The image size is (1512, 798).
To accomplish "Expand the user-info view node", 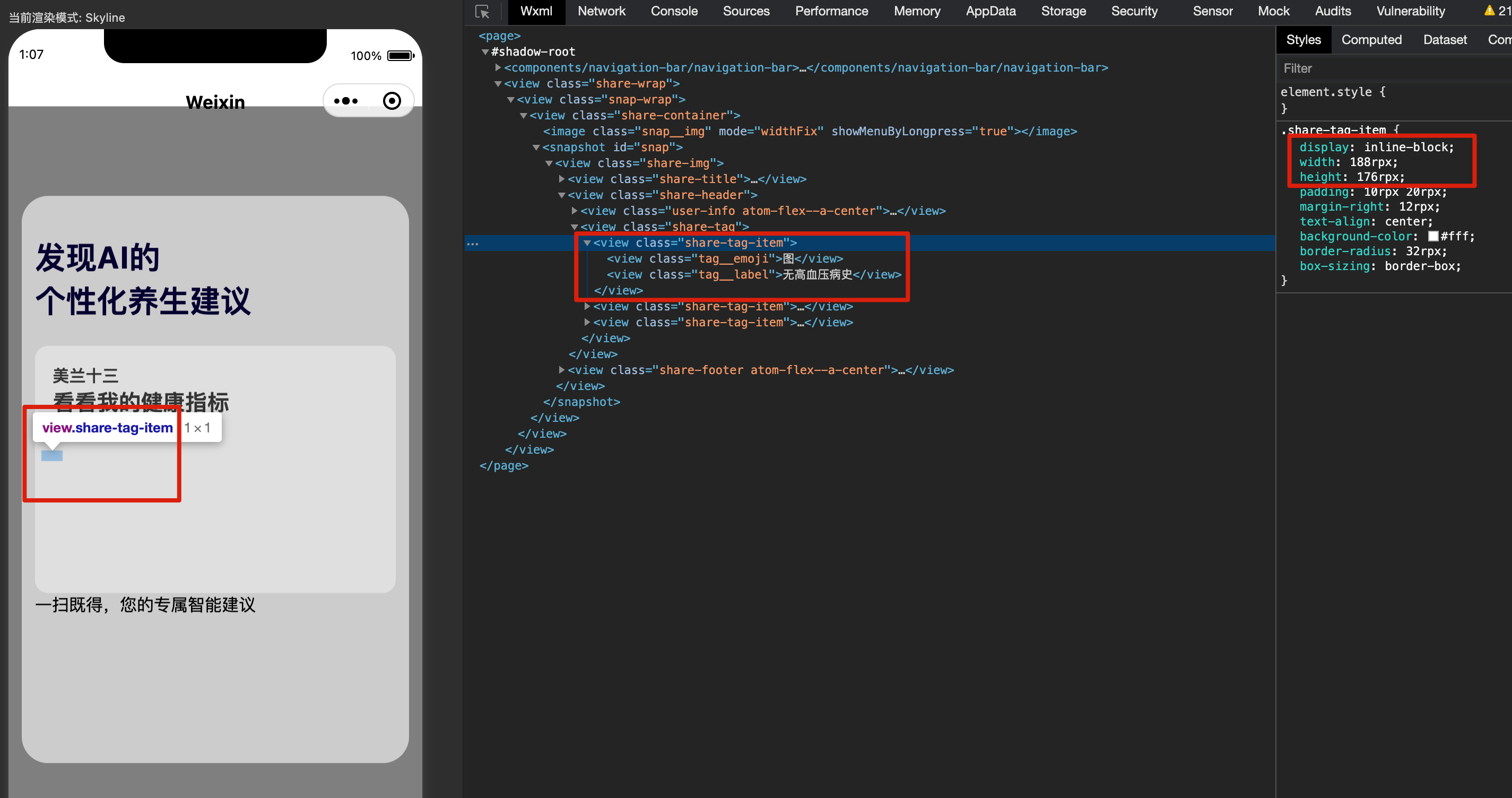I will pos(575,211).
